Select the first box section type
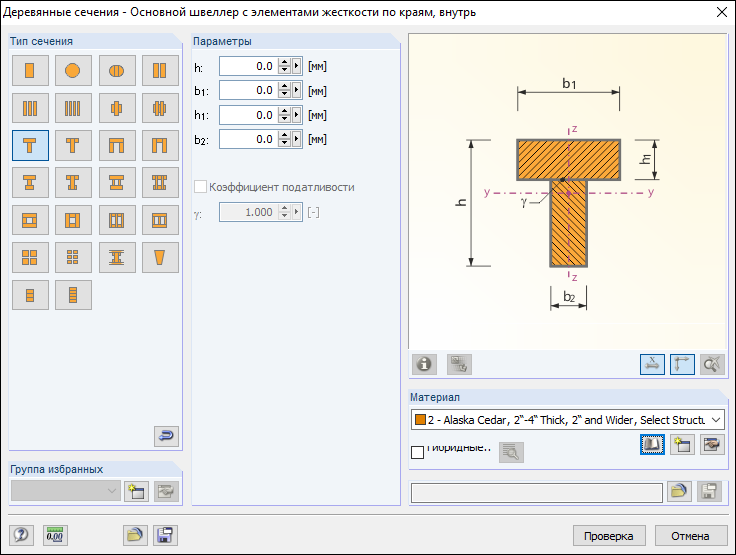 (30, 220)
